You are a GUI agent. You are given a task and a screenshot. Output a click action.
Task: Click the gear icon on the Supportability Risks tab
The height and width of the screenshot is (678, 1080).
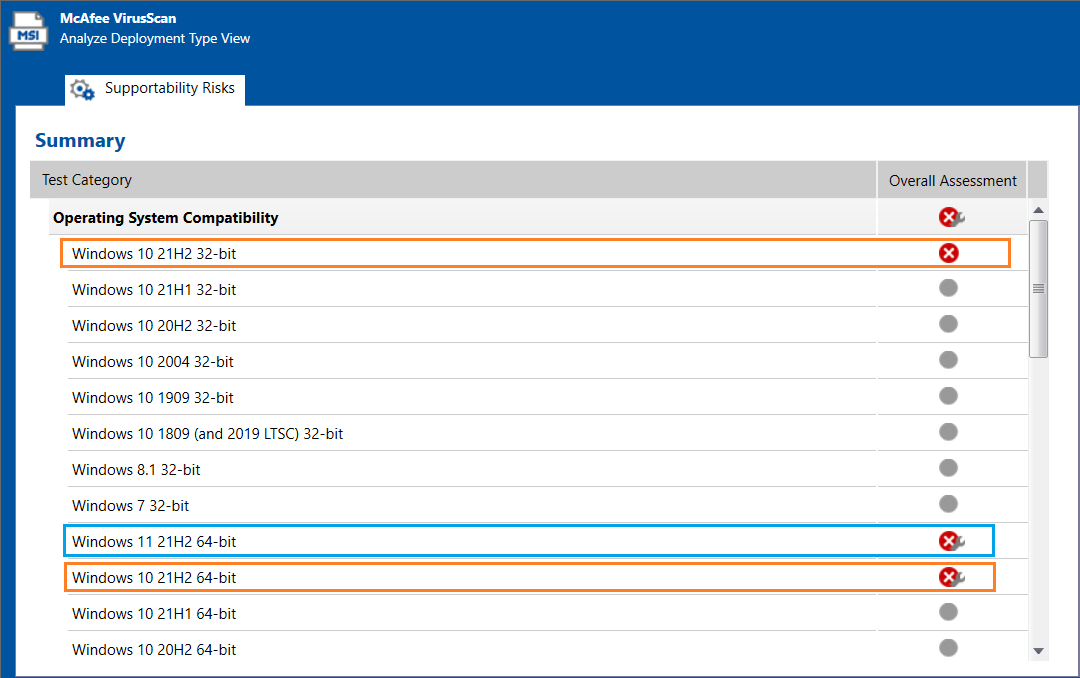[82, 89]
